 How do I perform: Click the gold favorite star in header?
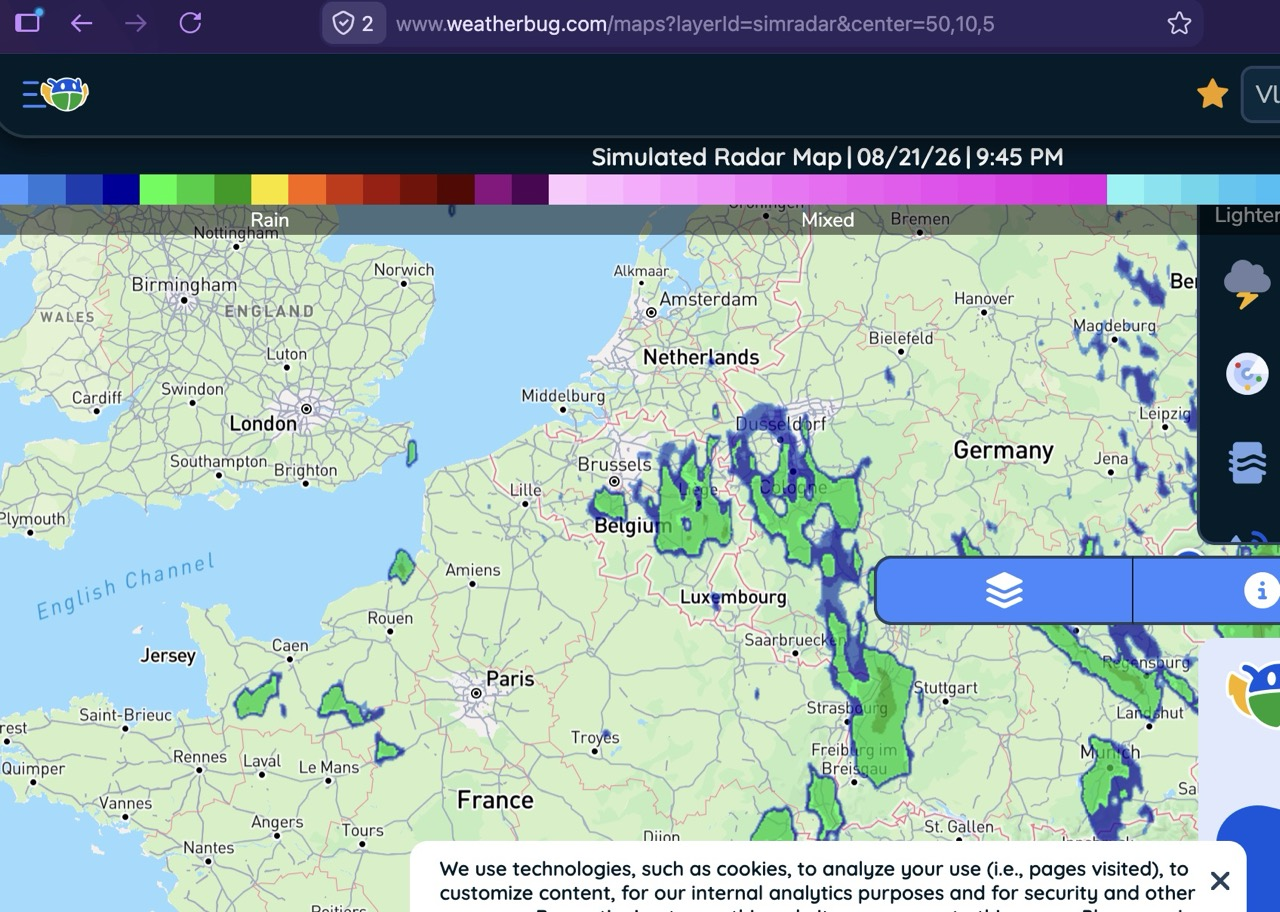coord(1212,94)
